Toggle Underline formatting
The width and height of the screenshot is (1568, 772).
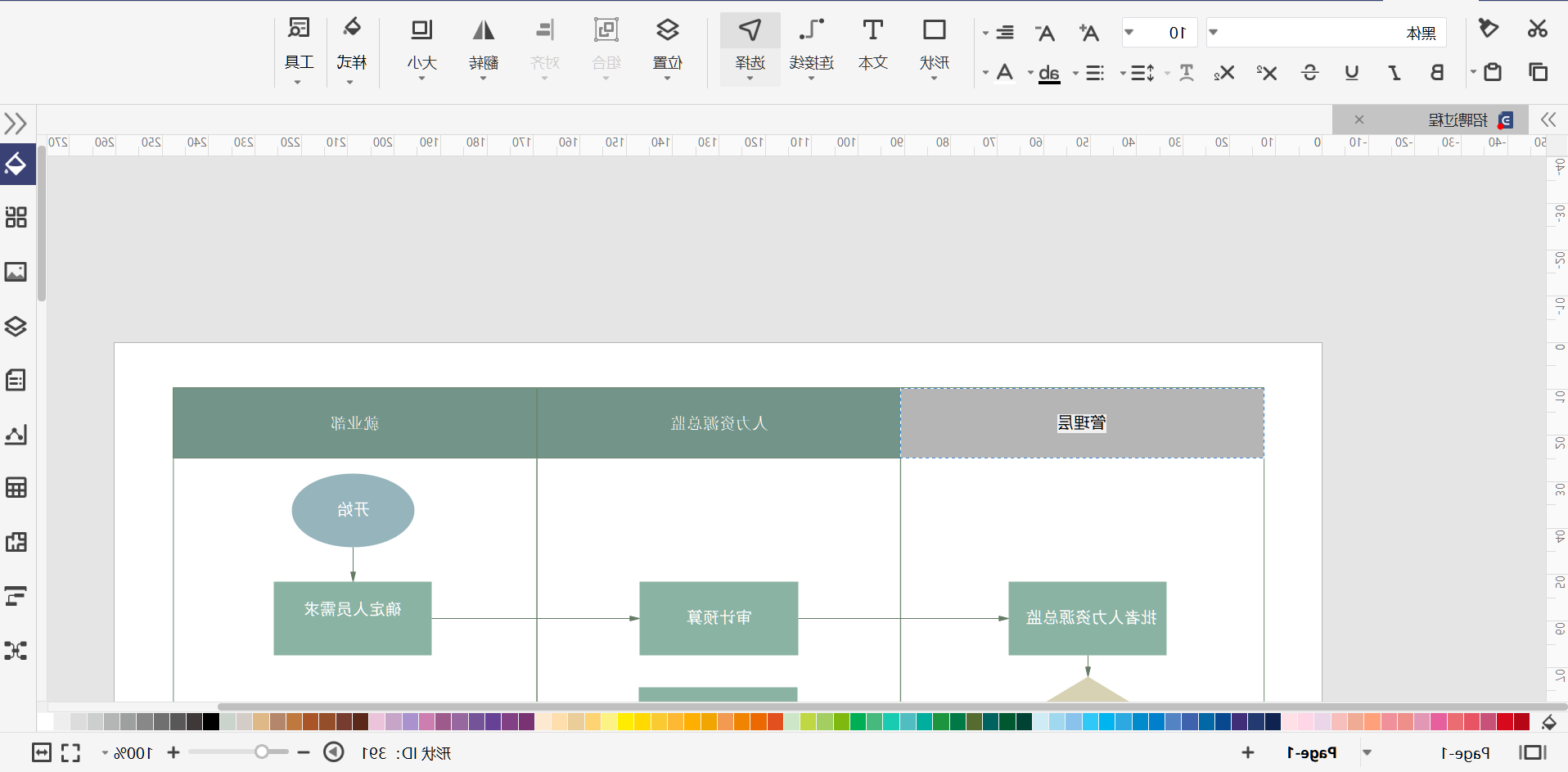(1352, 73)
